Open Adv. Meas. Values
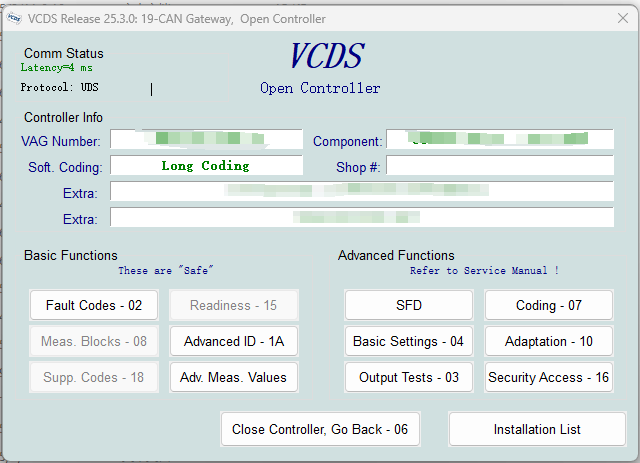The width and height of the screenshot is (640, 463). pos(233,377)
